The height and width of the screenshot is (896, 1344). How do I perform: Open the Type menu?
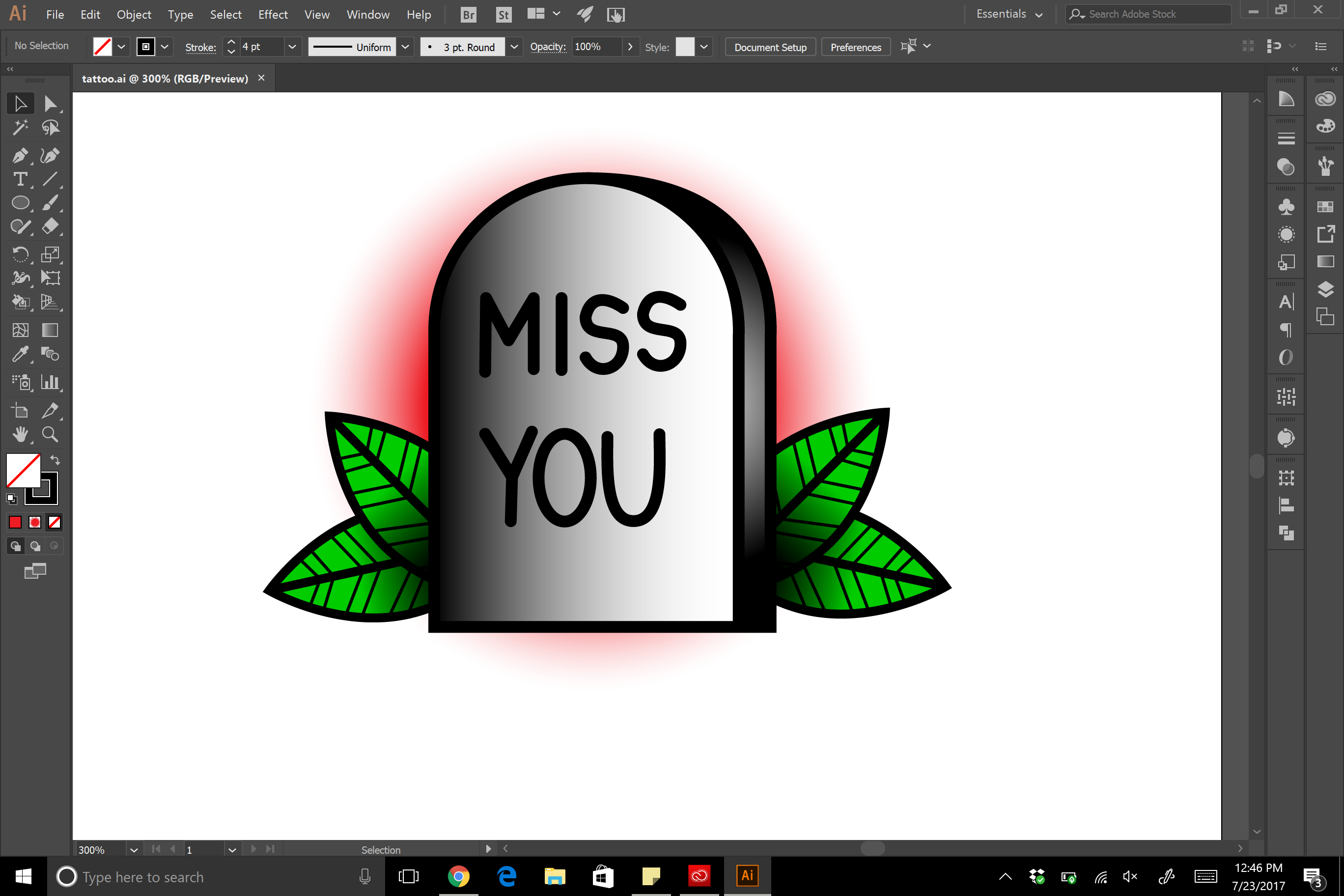click(x=181, y=14)
